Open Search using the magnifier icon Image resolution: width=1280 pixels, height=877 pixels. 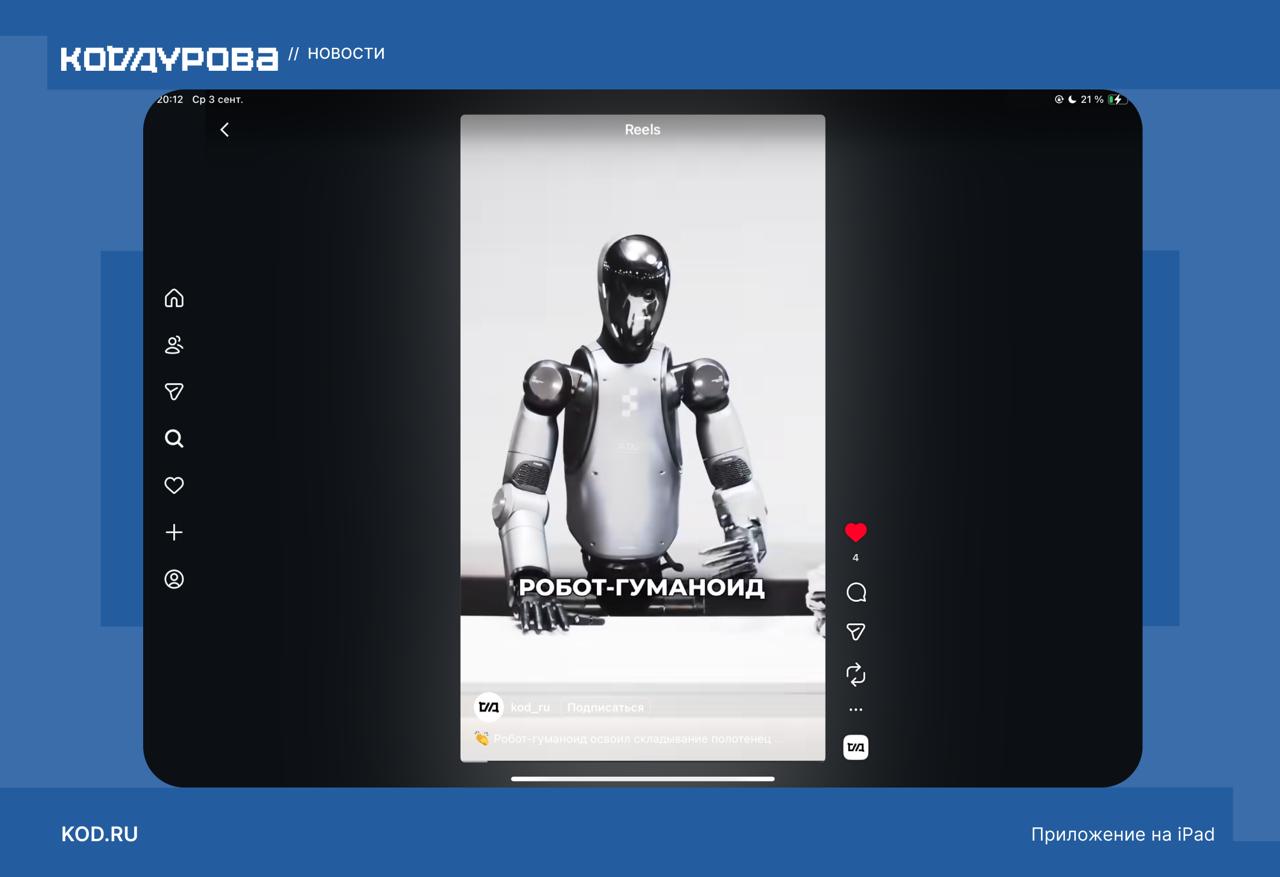(x=174, y=439)
